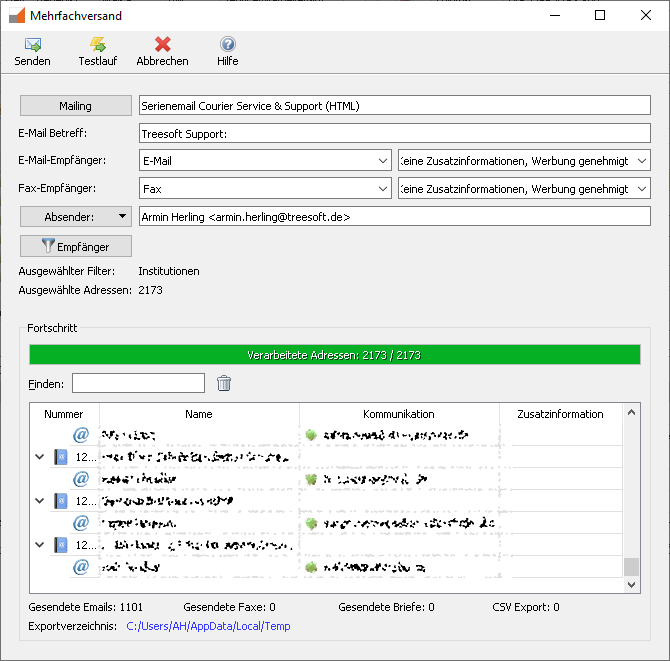Viewport: 670px width, 661px height.
Task: Click the Mailing name text field
Action: pos(395,106)
